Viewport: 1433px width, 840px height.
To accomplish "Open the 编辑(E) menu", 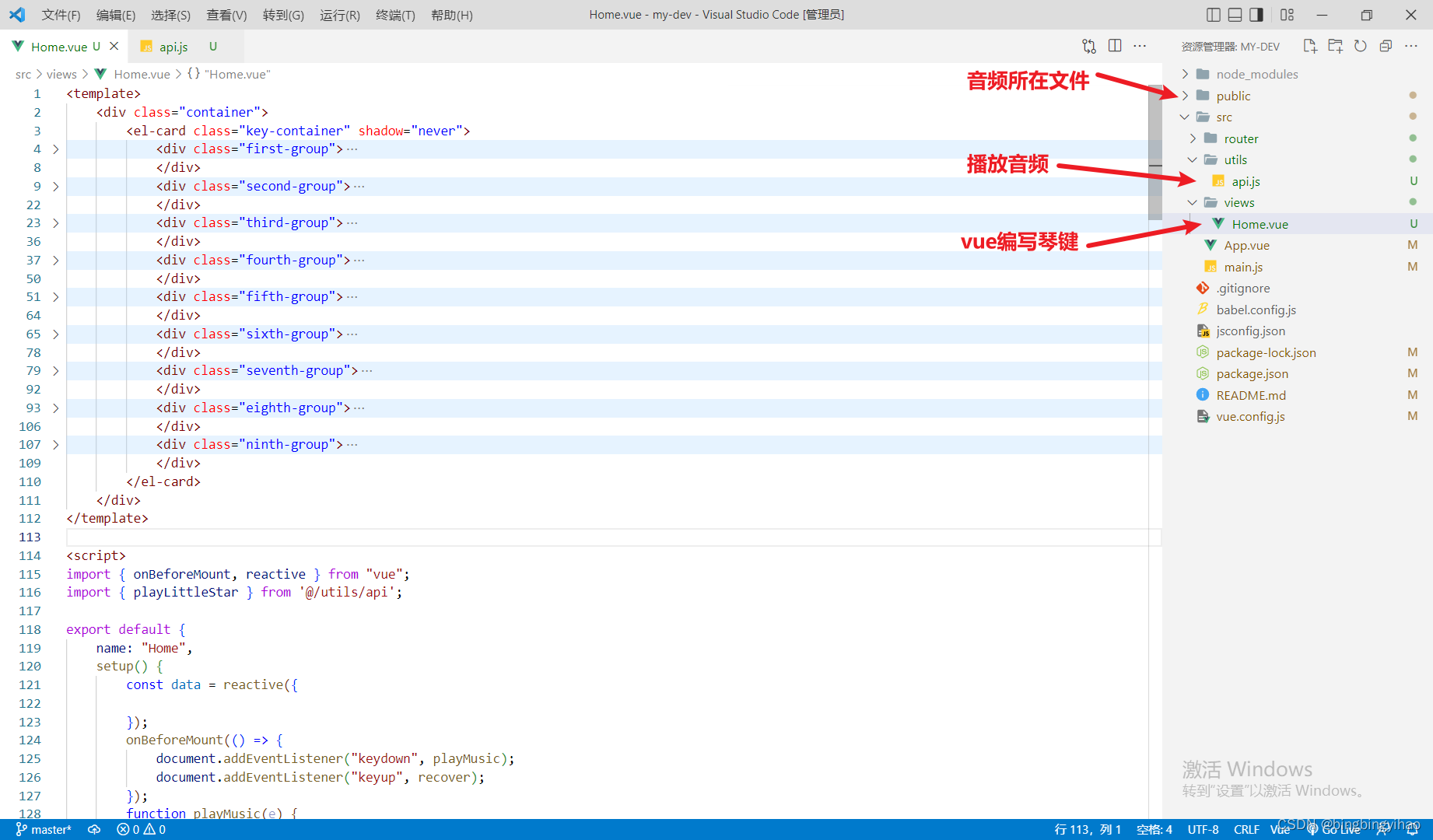I will (115, 15).
